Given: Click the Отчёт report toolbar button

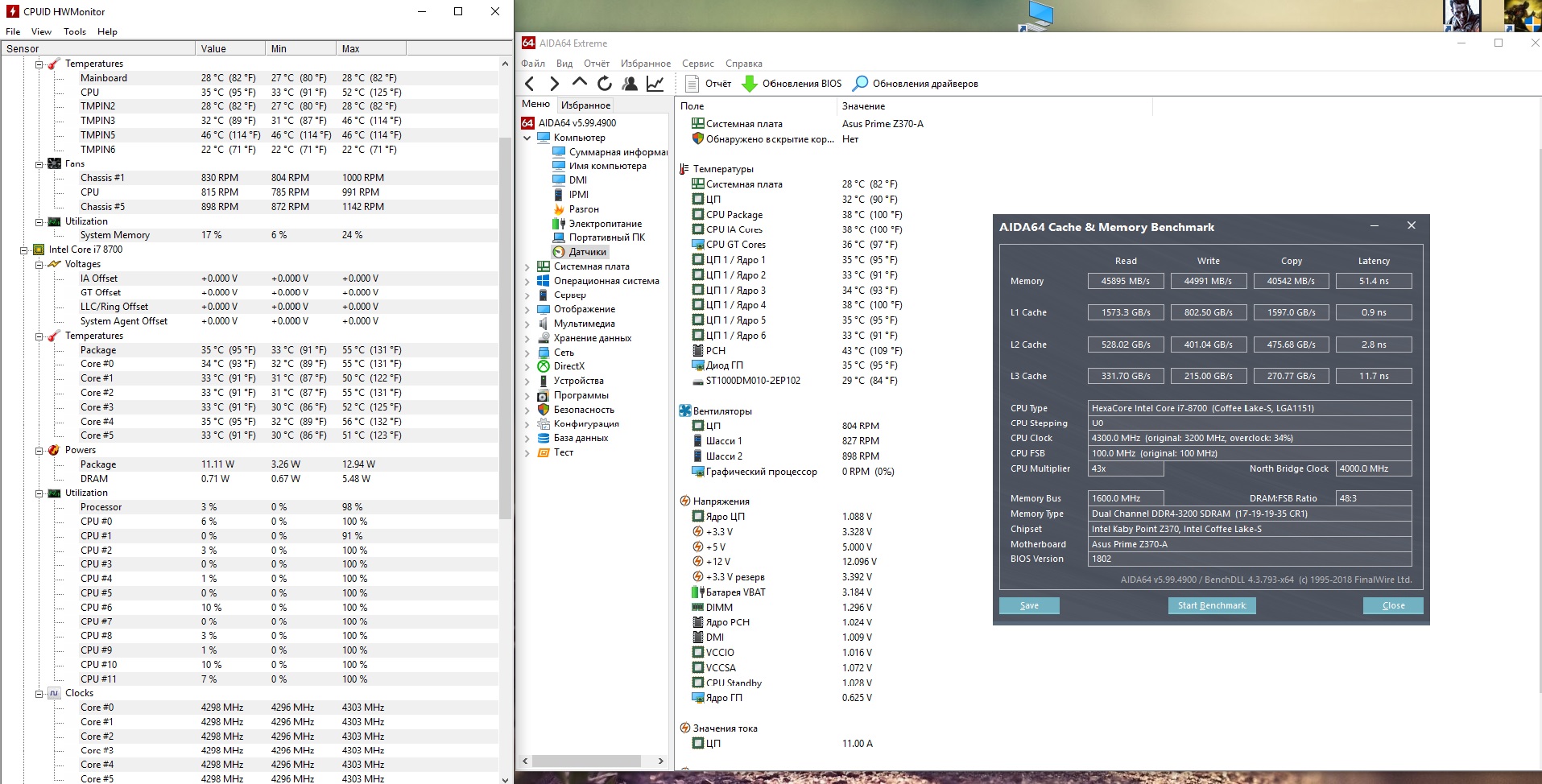Looking at the screenshot, I should 708,83.
